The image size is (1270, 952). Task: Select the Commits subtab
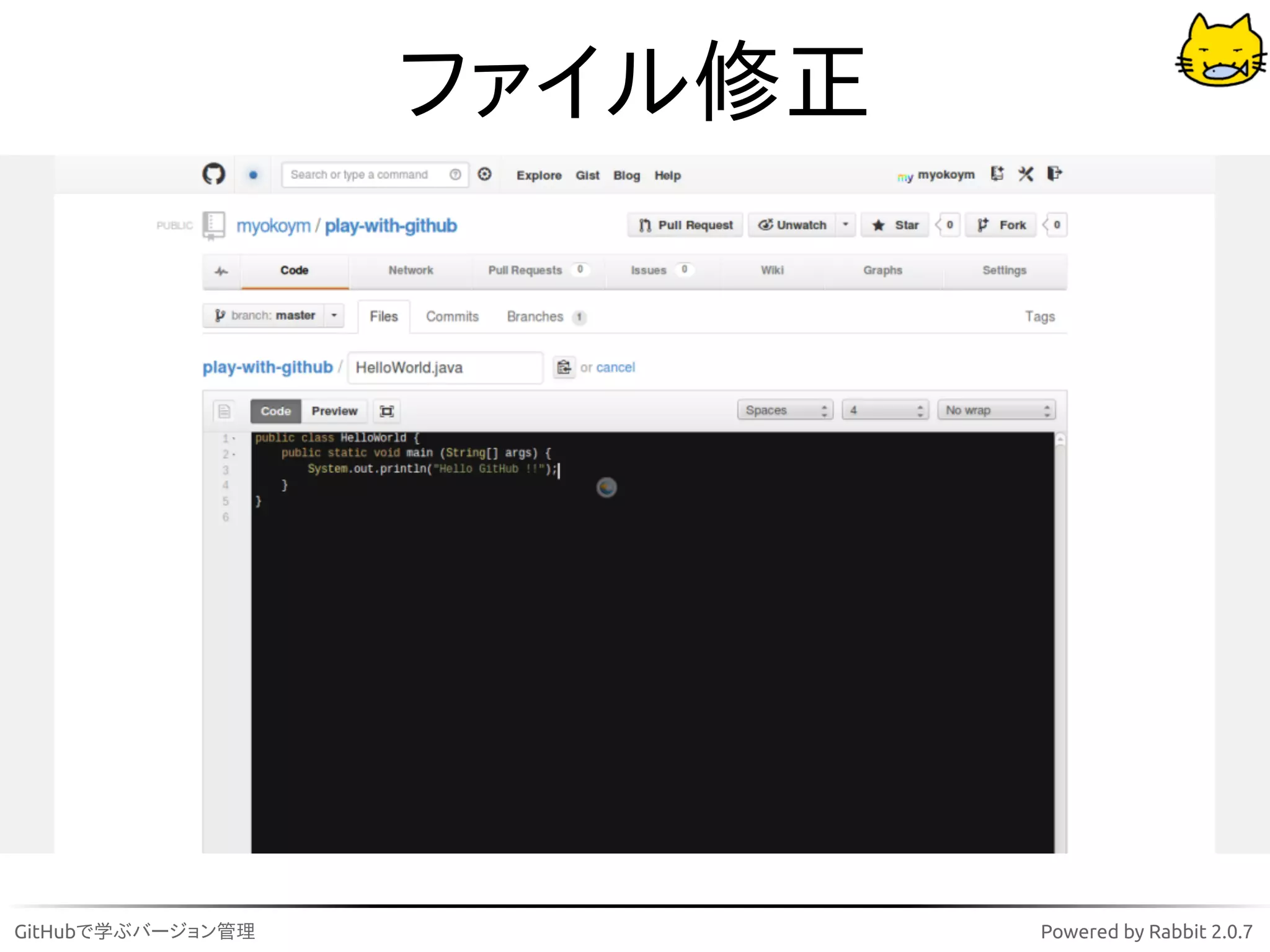click(x=452, y=317)
